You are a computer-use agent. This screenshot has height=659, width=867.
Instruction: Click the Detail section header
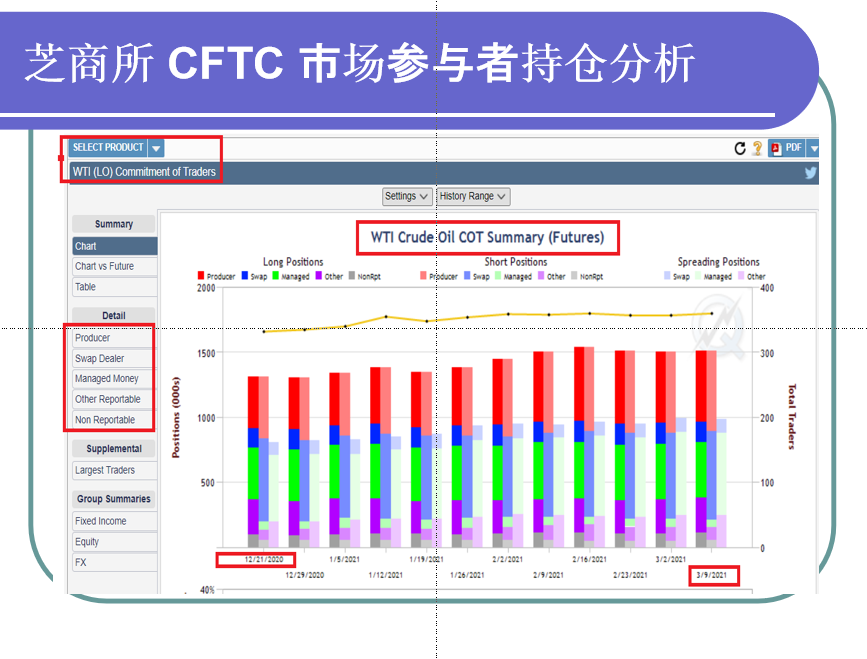[x=114, y=315]
